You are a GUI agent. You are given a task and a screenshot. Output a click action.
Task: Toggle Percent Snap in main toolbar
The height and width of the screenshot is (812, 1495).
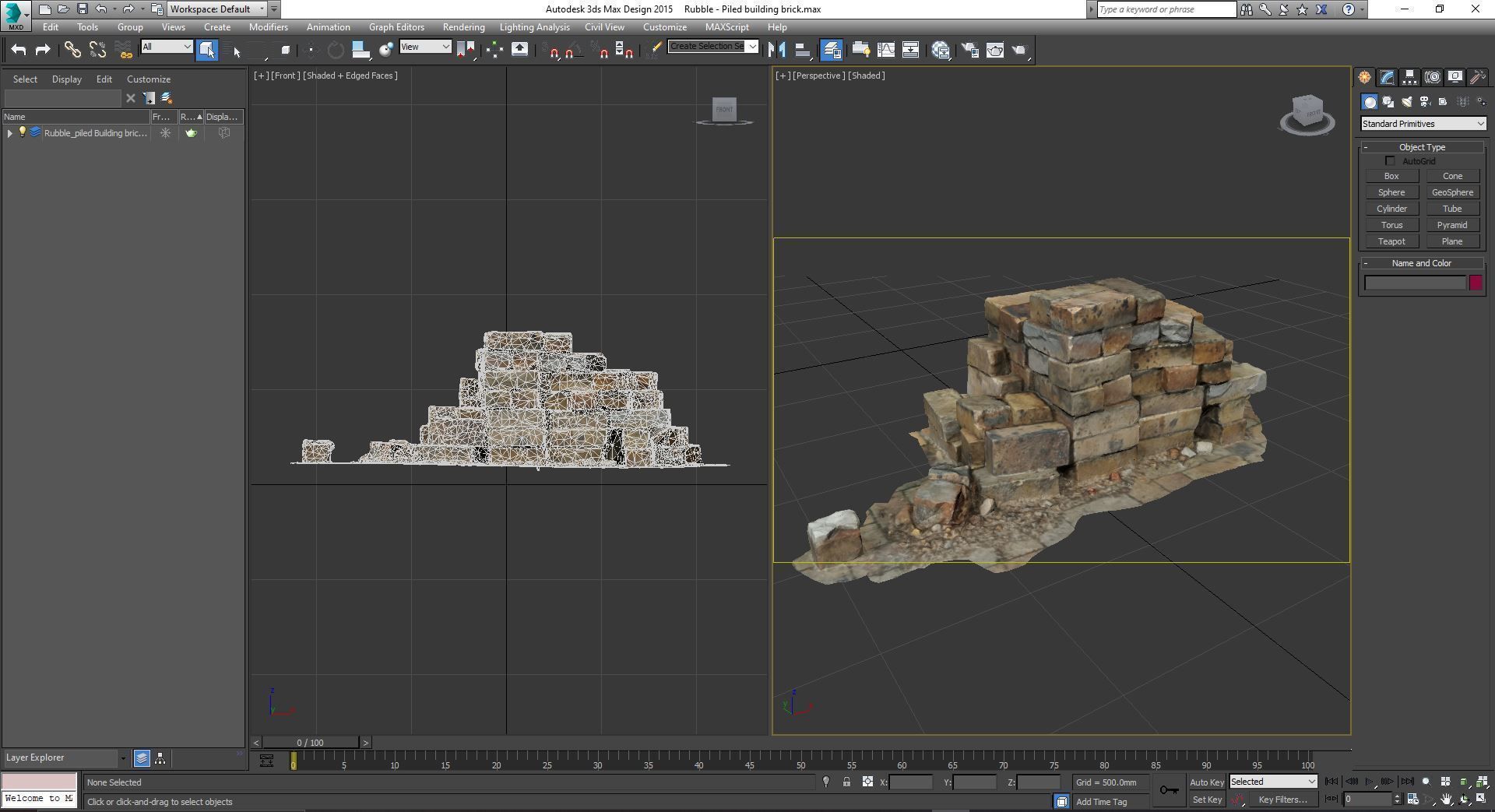[x=601, y=50]
